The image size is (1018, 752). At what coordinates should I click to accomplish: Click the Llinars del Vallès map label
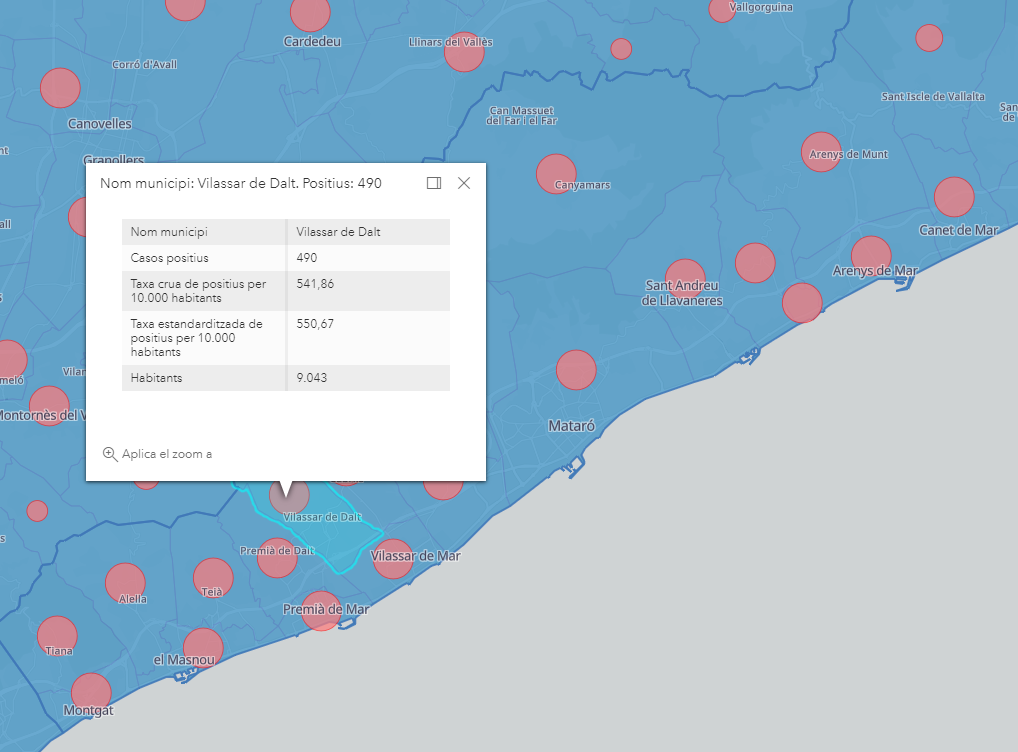click(451, 42)
